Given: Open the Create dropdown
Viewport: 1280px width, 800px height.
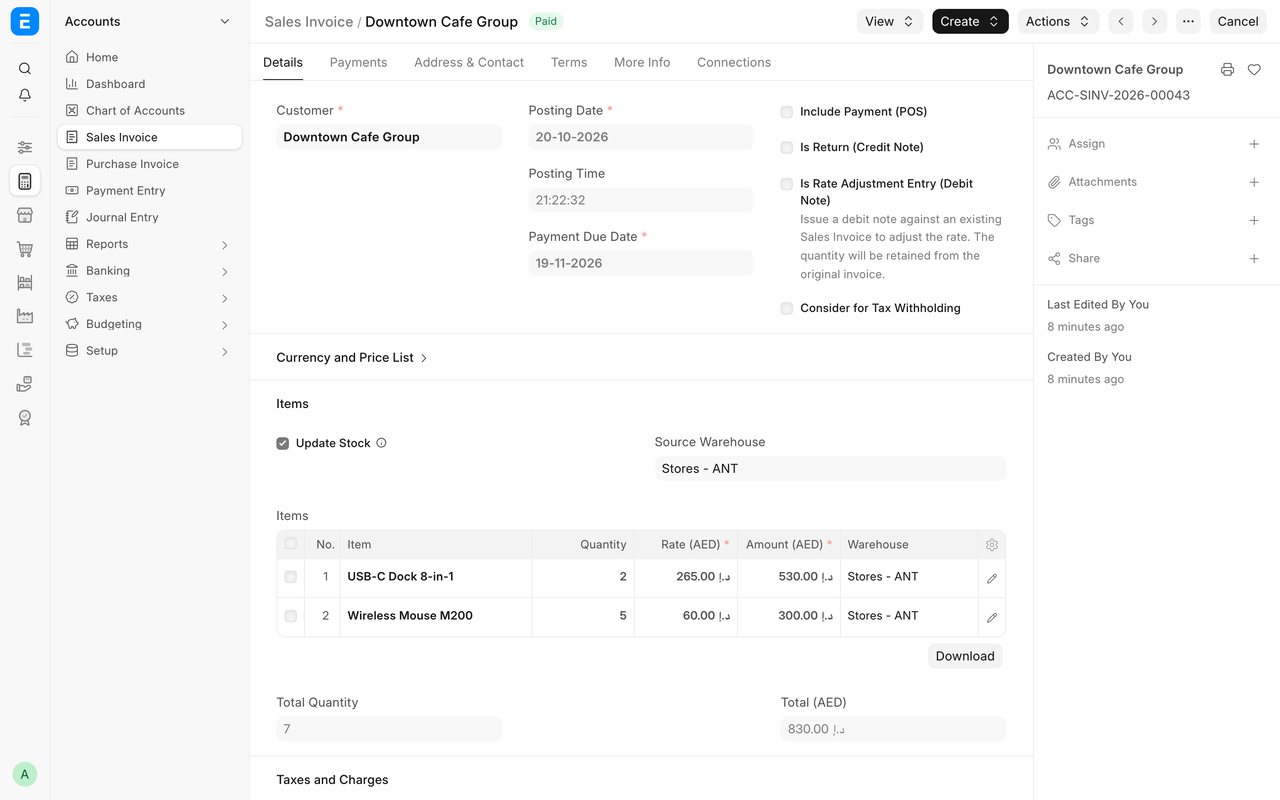Looking at the screenshot, I should pyautogui.click(x=970, y=21).
